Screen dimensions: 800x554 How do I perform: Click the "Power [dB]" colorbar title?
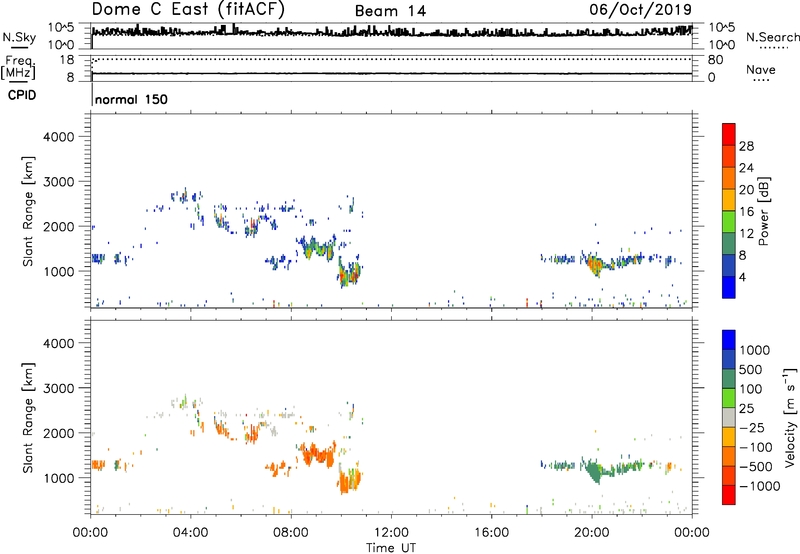click(x=764, y=212)
